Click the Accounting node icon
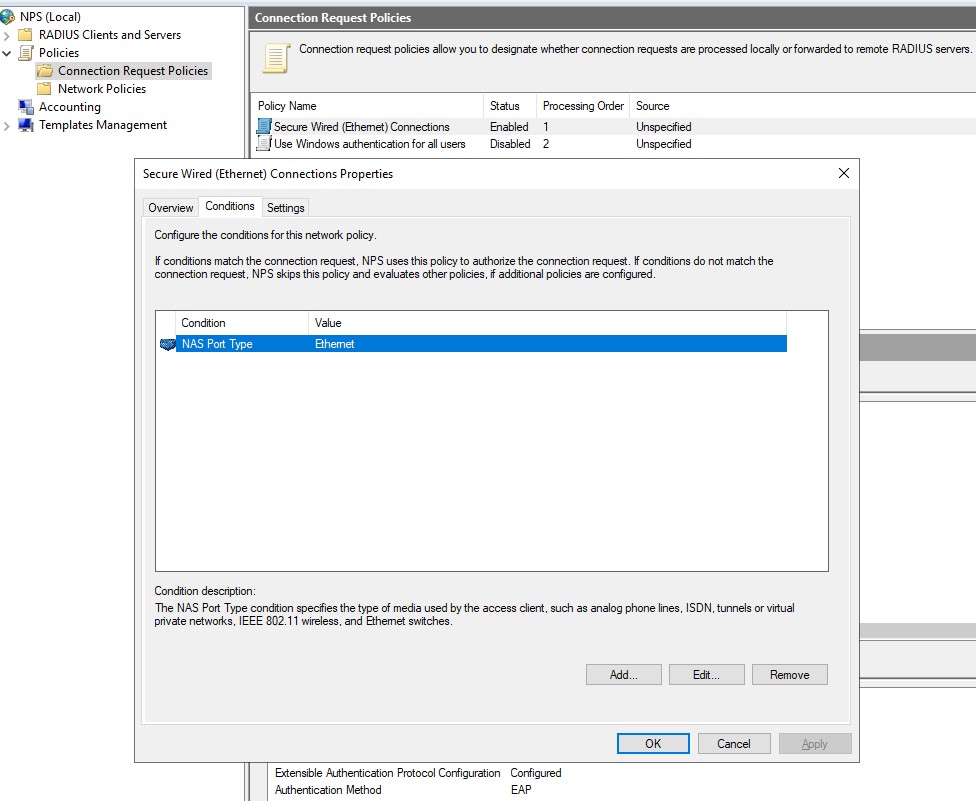The image size is (976, 801). pos(26,107)
